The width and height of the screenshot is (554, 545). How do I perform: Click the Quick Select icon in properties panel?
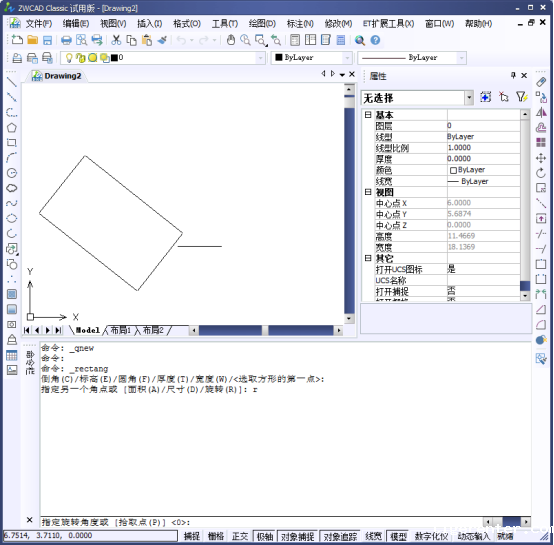[522, 97]
